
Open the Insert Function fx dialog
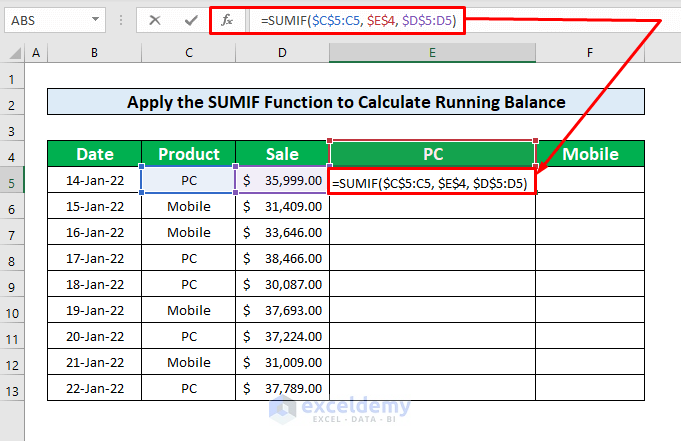[227, 20]
